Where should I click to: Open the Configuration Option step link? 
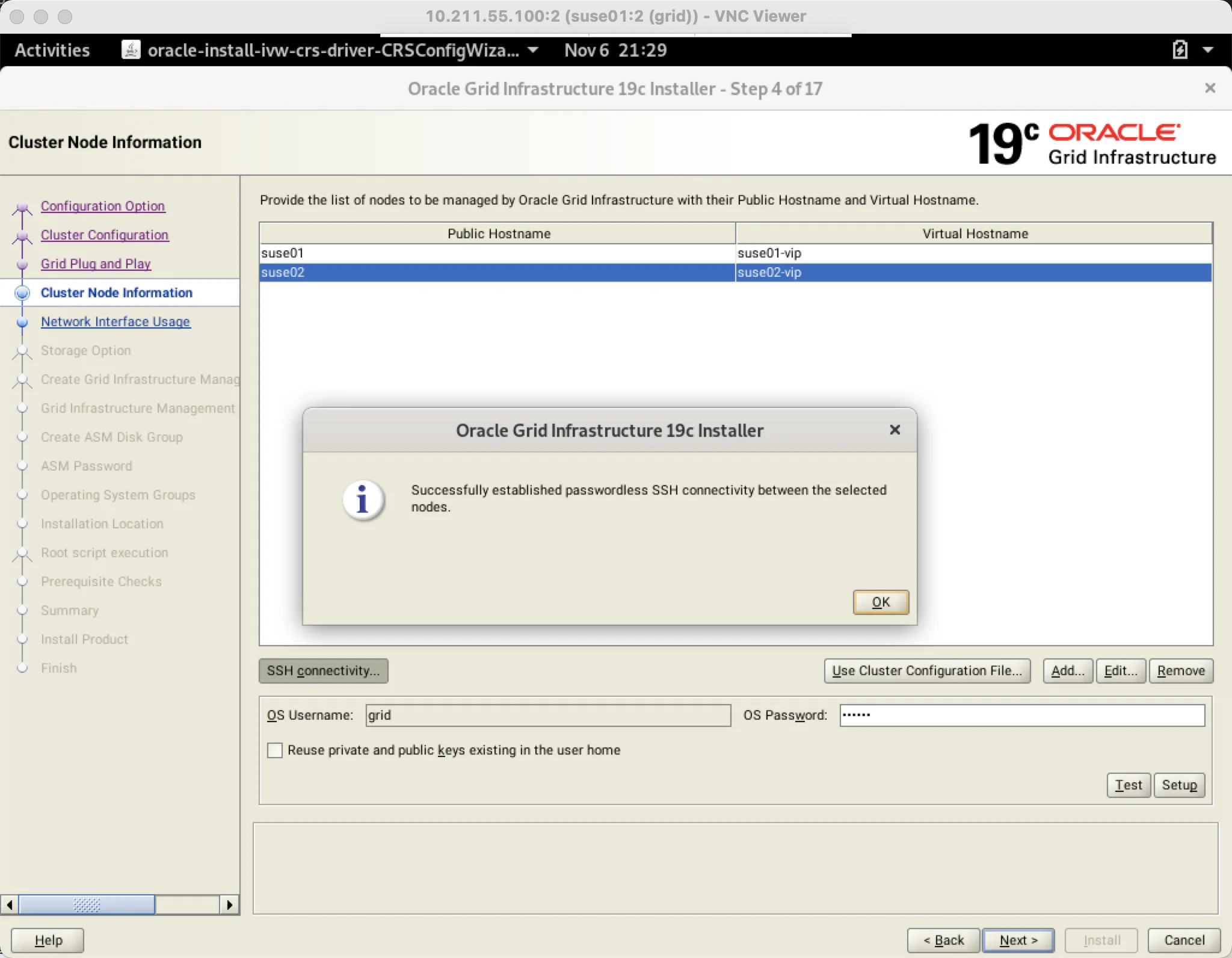click(103, 206)
